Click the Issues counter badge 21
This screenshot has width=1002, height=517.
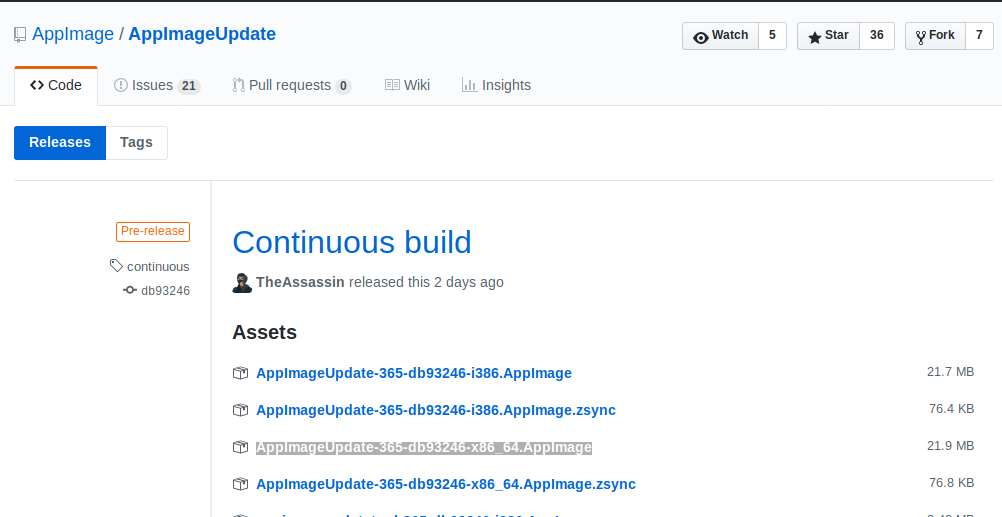coord(189,86)
